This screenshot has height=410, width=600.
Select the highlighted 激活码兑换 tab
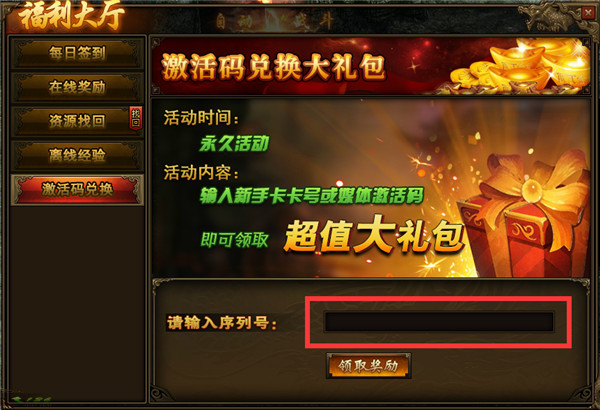click(77, 189)
